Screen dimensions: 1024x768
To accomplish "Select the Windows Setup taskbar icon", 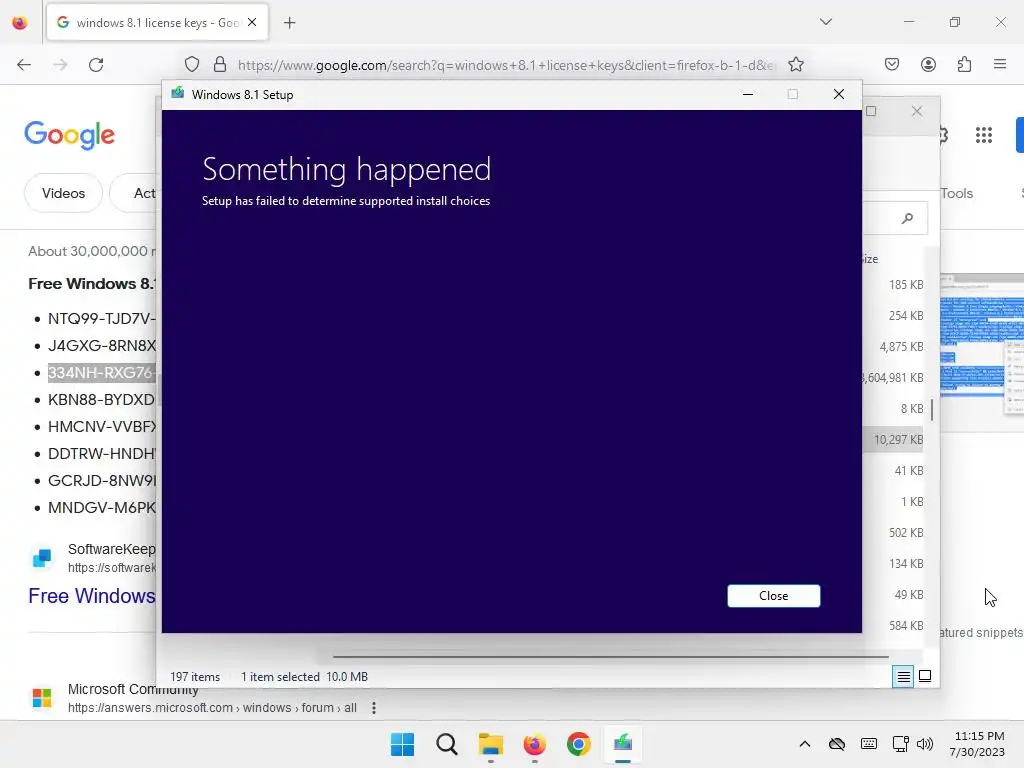I will 623,744.
